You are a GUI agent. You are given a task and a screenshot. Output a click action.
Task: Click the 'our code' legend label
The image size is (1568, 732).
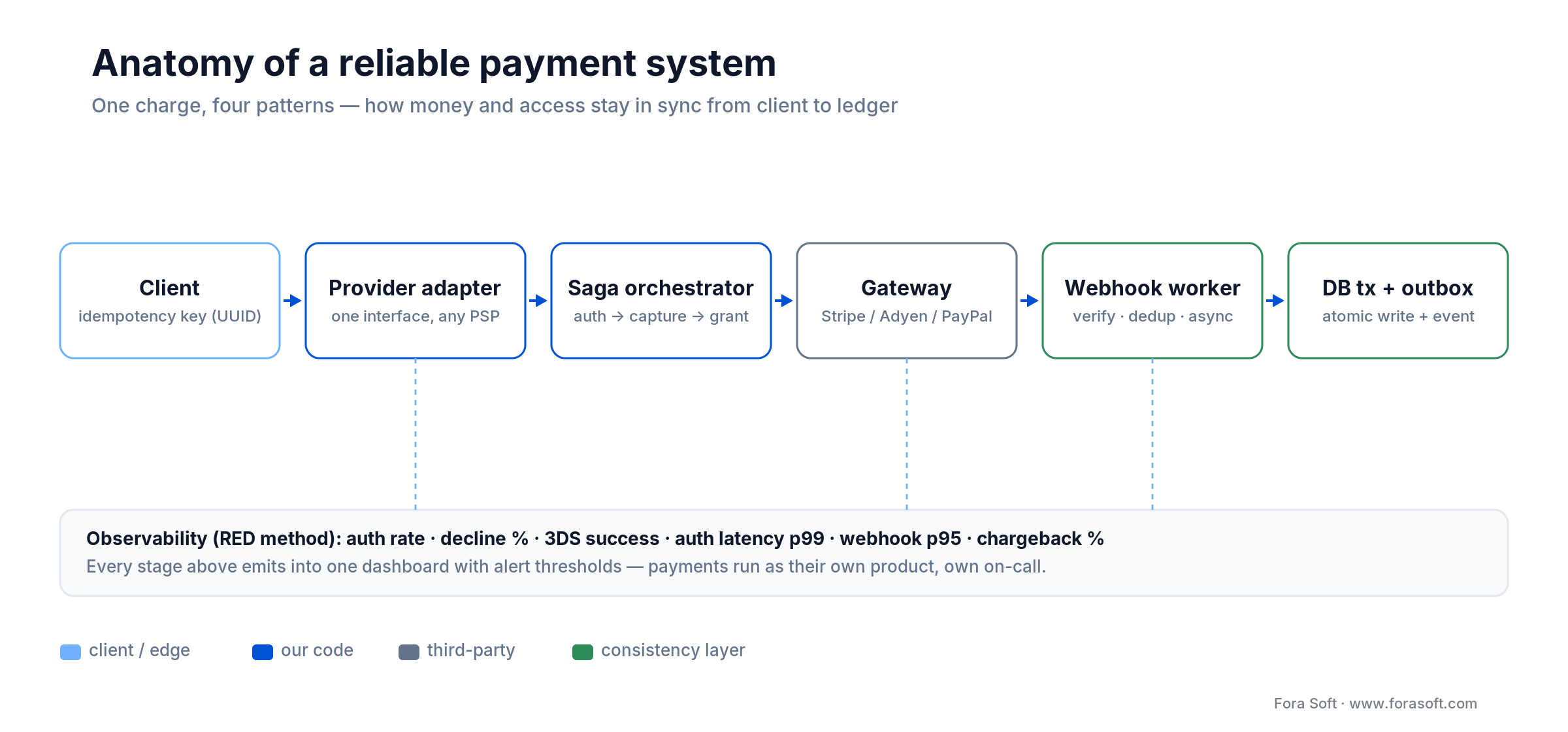click(317, 650)
